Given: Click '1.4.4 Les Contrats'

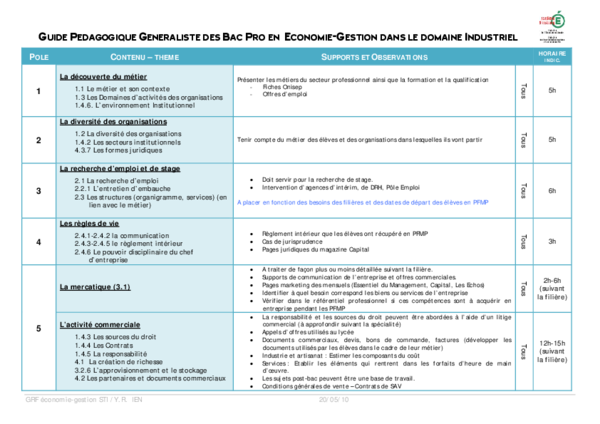Looking at the screenshot, I should [104, 345].
